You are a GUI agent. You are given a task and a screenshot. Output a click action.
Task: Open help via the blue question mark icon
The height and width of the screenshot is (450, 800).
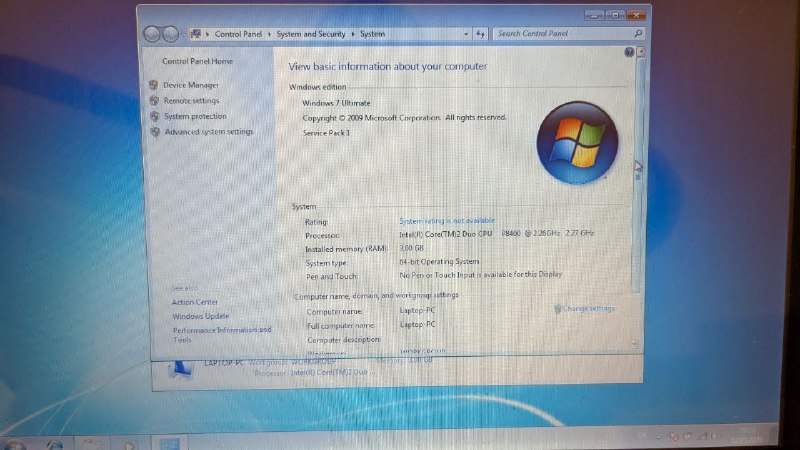click(x=629, y=52)
